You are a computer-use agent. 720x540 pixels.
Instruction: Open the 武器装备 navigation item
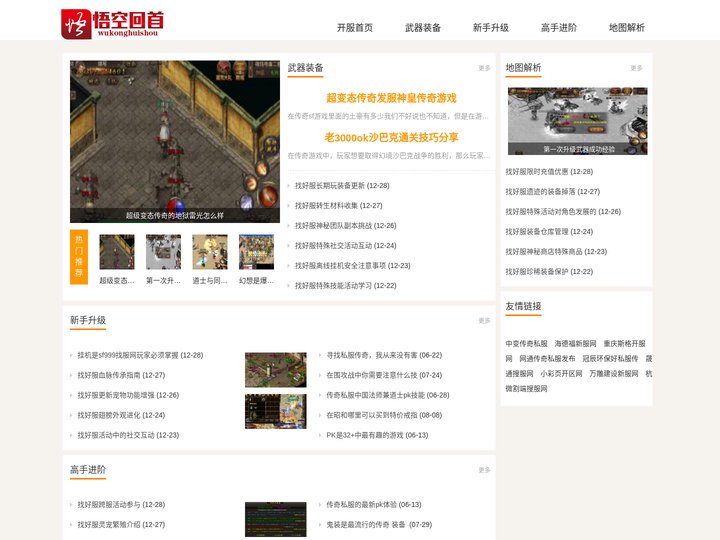point(423,28)
